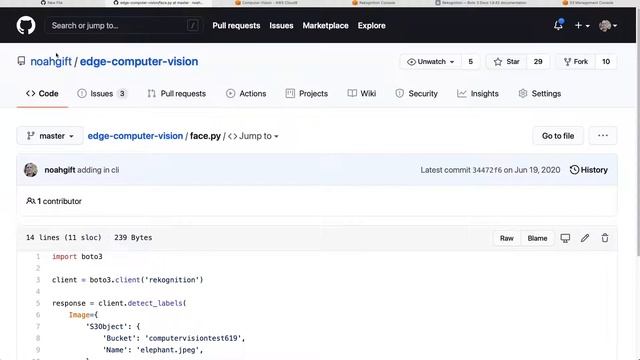
Task: View the Raw file
Action: (507, 238)
